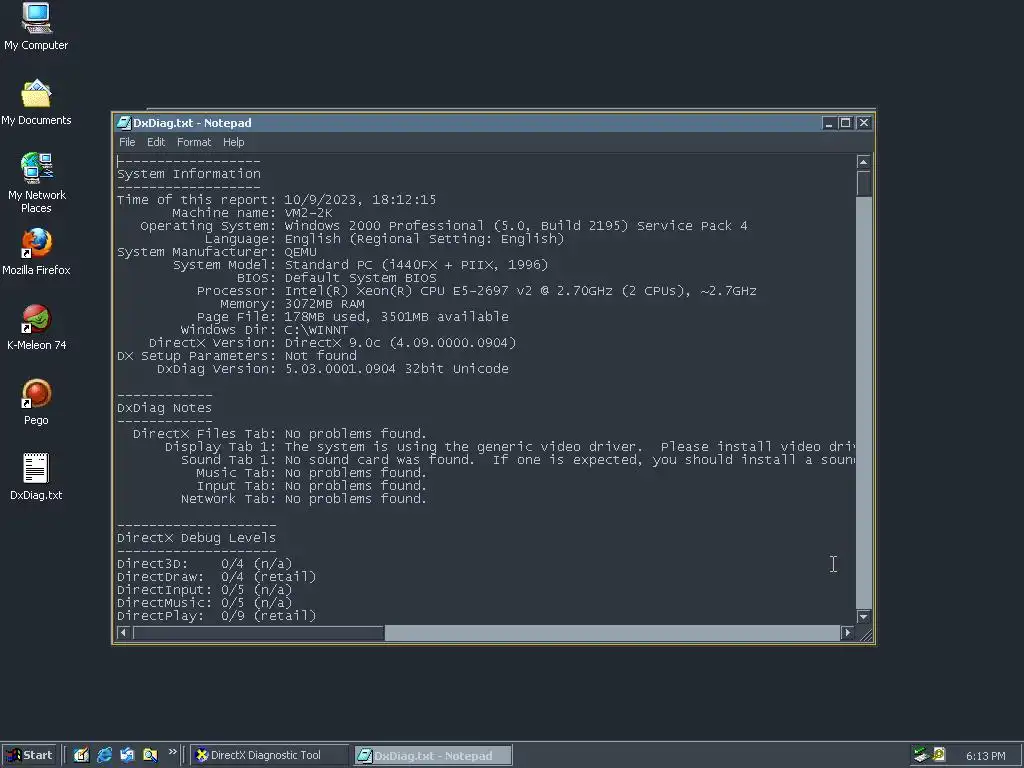
Task: Expand the hidden Quick Launch items chevron
Action: [x=172, y=752]
